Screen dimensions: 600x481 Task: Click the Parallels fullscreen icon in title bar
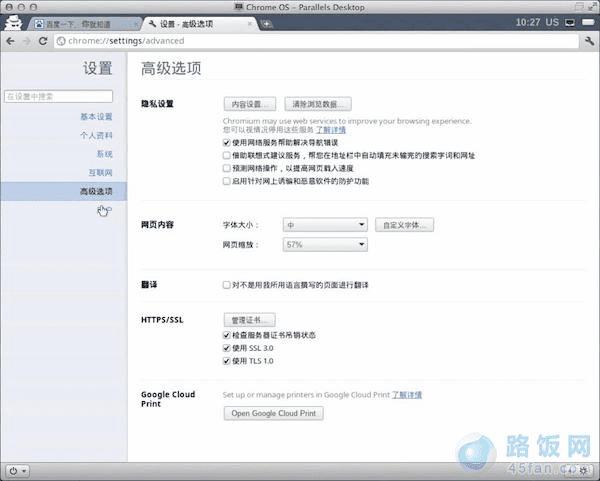(592, 7)
